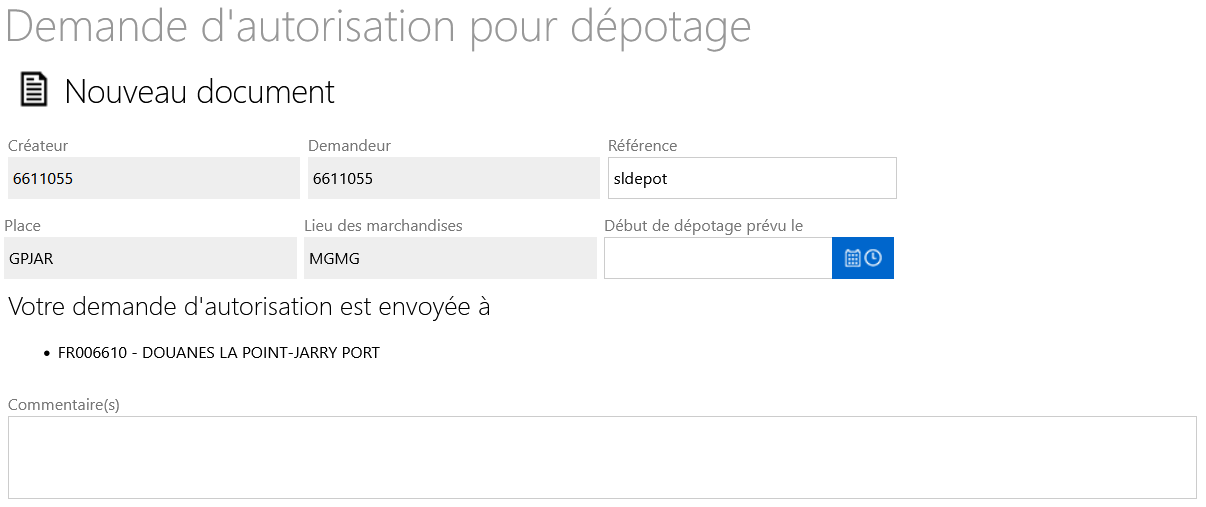Select the Demandeur field showing 6611055
The width and height of the screenshot is (1206, 507).
(454, 178)
